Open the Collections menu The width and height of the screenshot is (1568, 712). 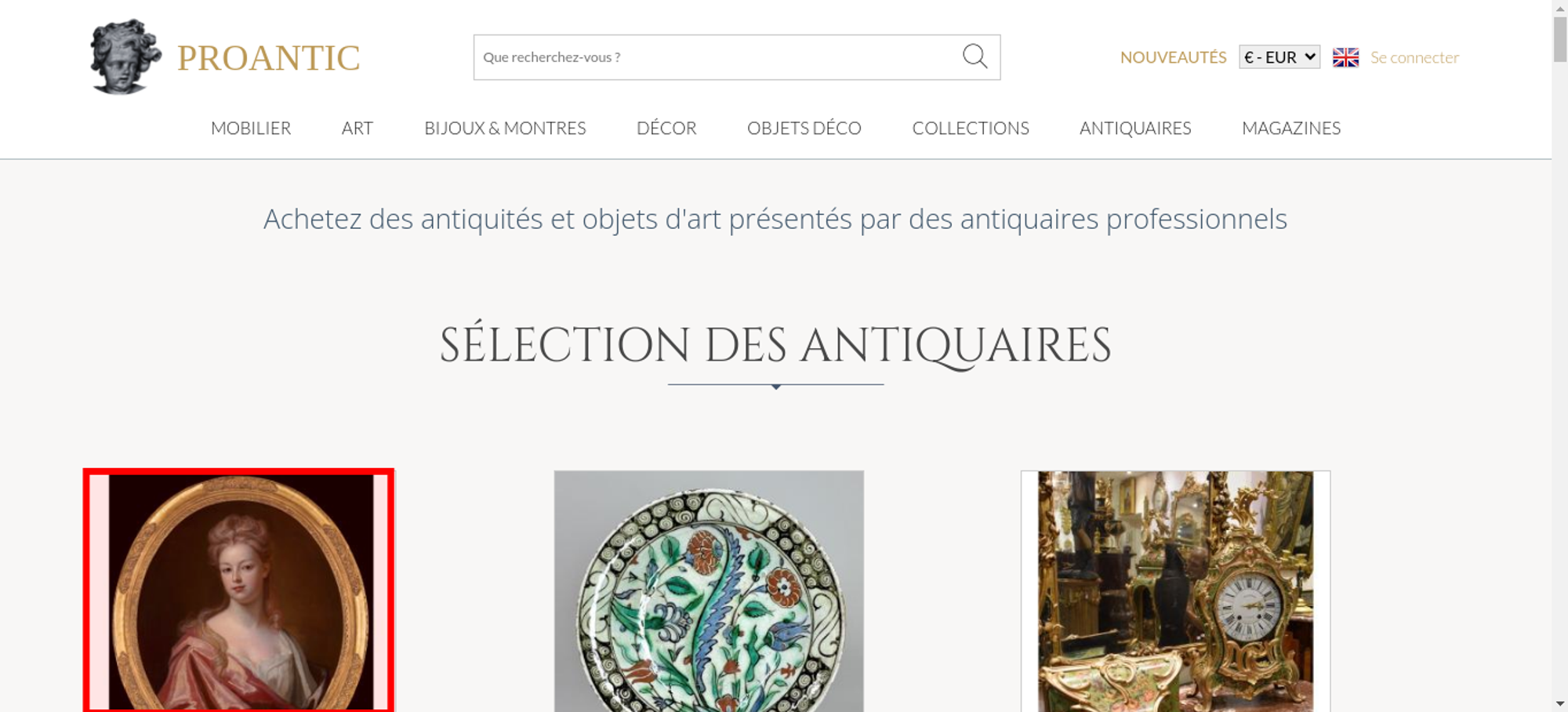[x=971, y=128]
